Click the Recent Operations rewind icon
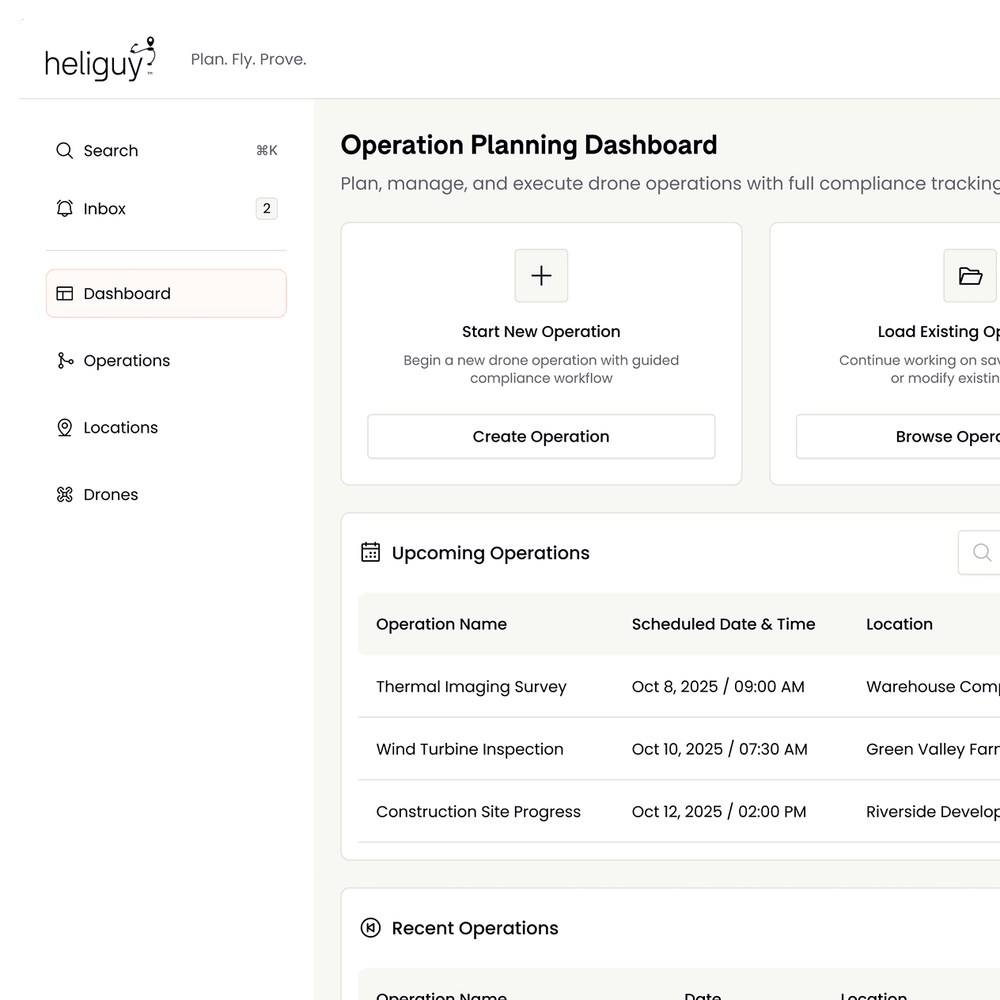1000x1000 pixels. click(370, 928)
